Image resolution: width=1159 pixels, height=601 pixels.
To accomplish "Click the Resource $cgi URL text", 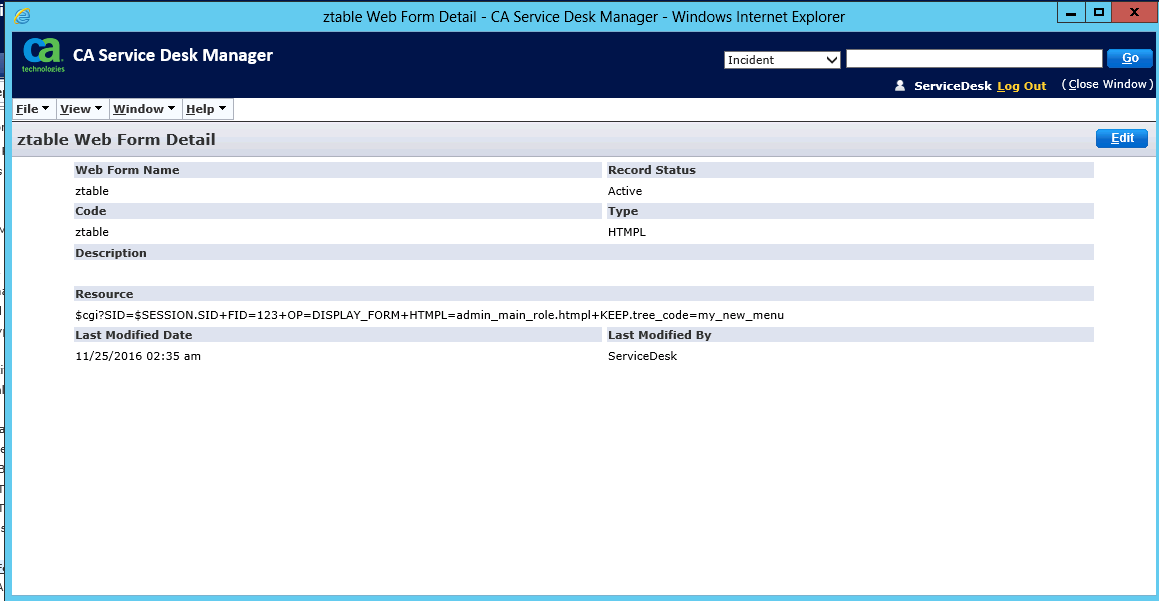I will coord(429,315).
